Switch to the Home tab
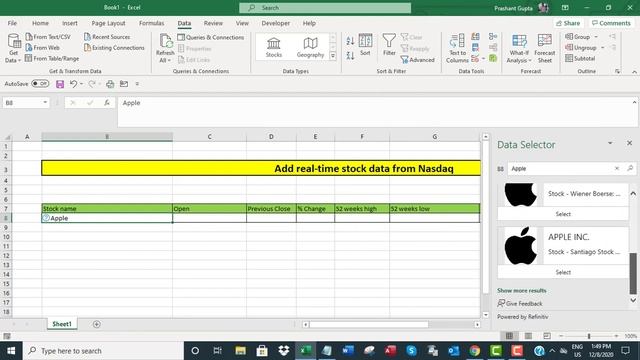 [x=40, y=23]
